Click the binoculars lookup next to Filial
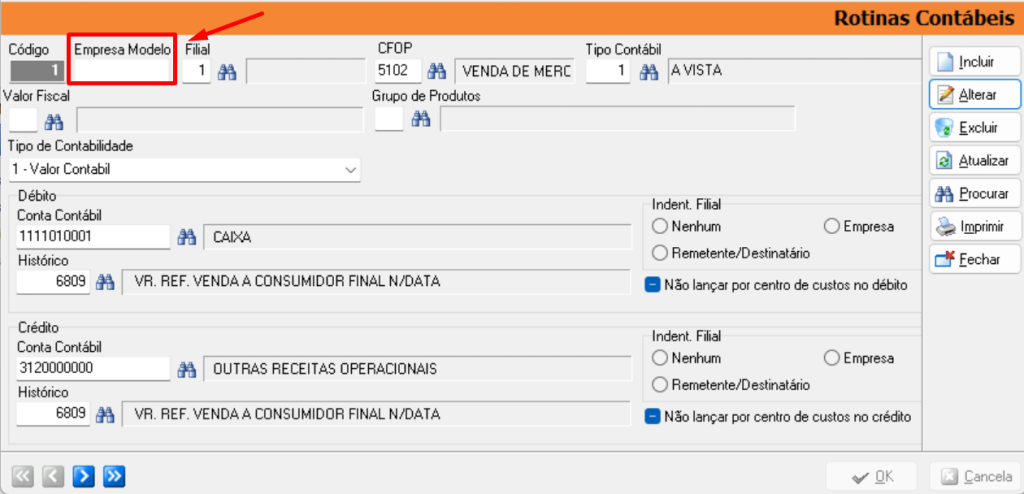1024x494 pixels. coord(227,71)
